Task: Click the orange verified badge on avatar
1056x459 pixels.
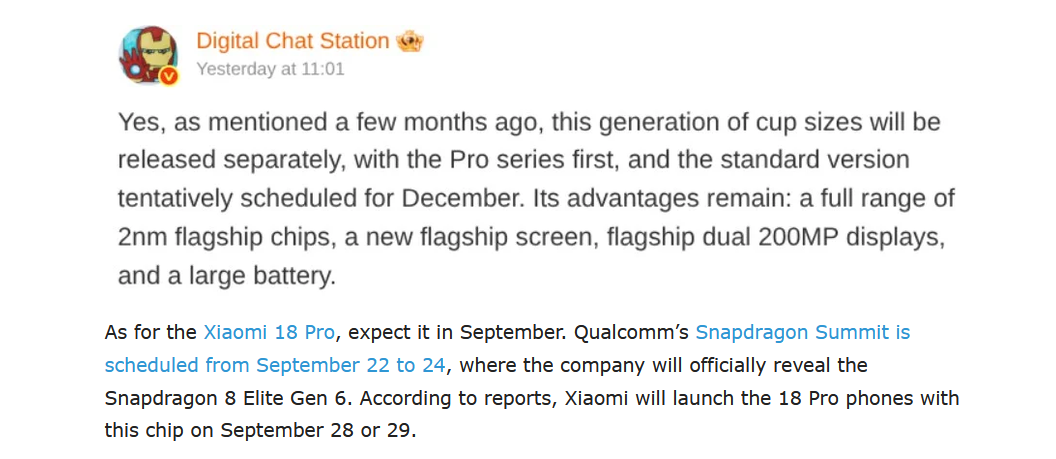Action: [169, 77]
